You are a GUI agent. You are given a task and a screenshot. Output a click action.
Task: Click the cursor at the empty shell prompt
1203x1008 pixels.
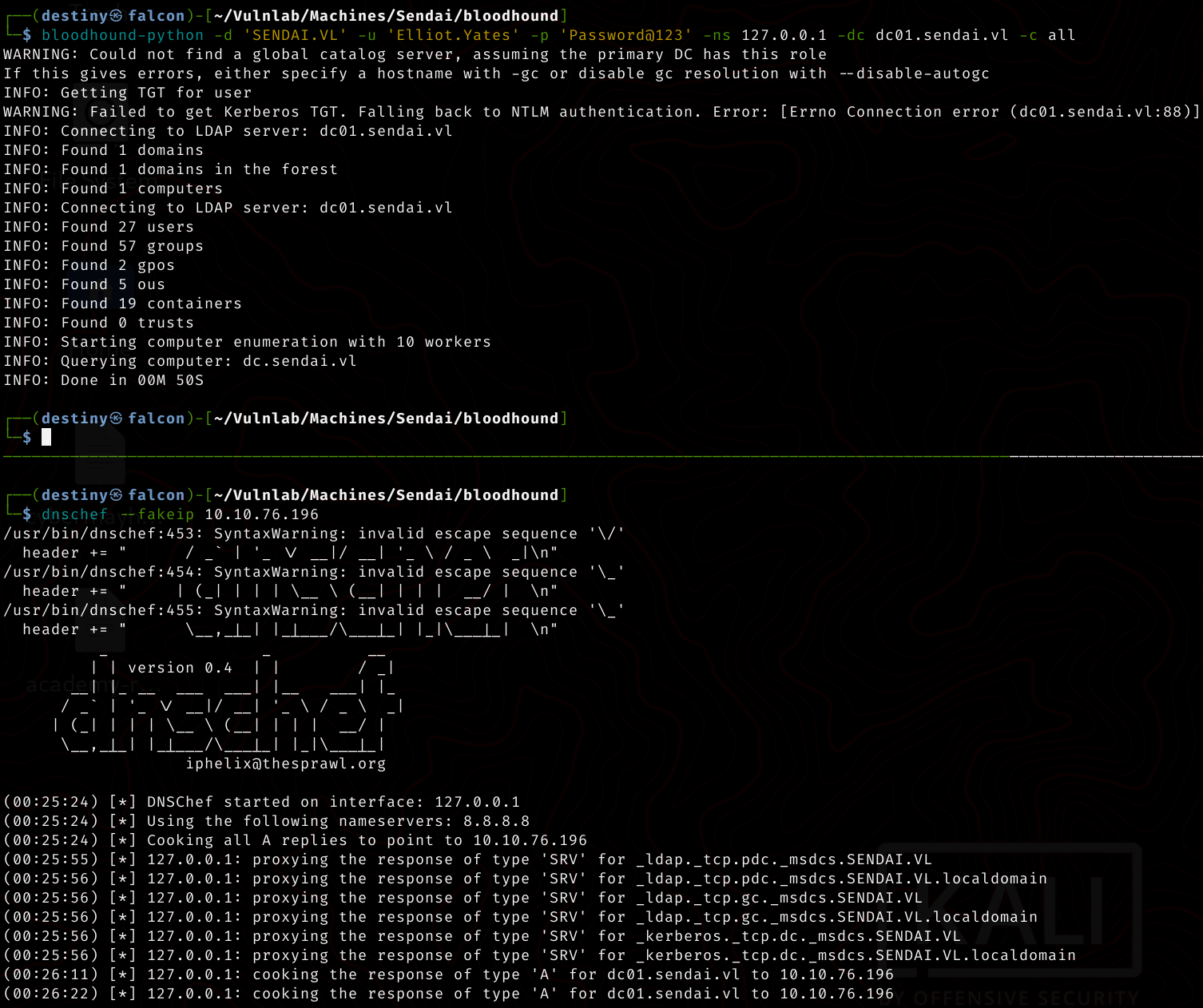[x=46, y=437]
